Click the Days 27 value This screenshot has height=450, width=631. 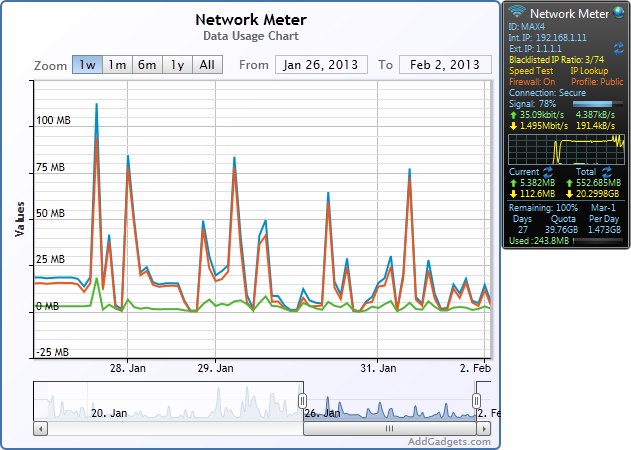tap(522, 230)
